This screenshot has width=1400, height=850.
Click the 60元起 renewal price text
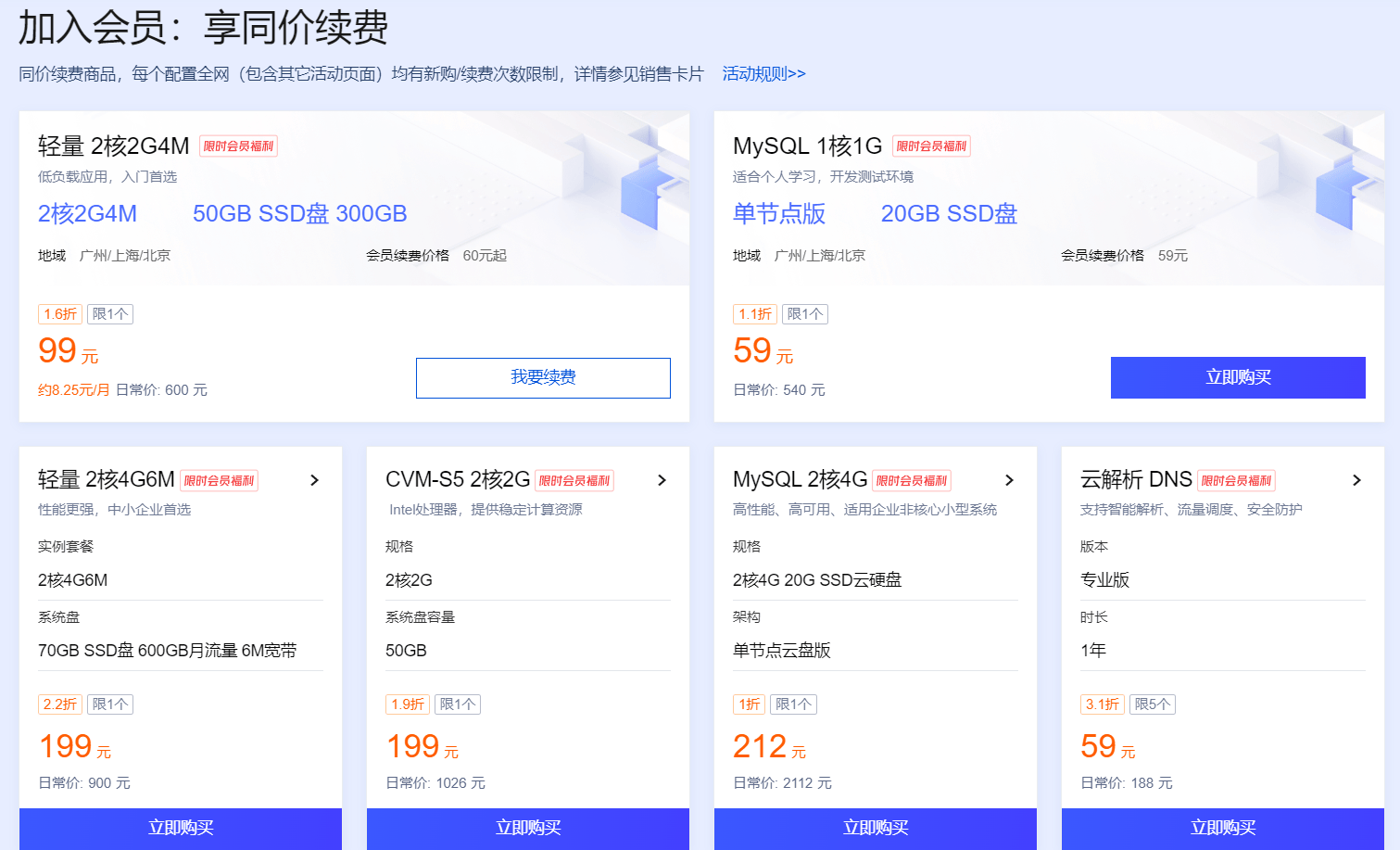(485, 256)
